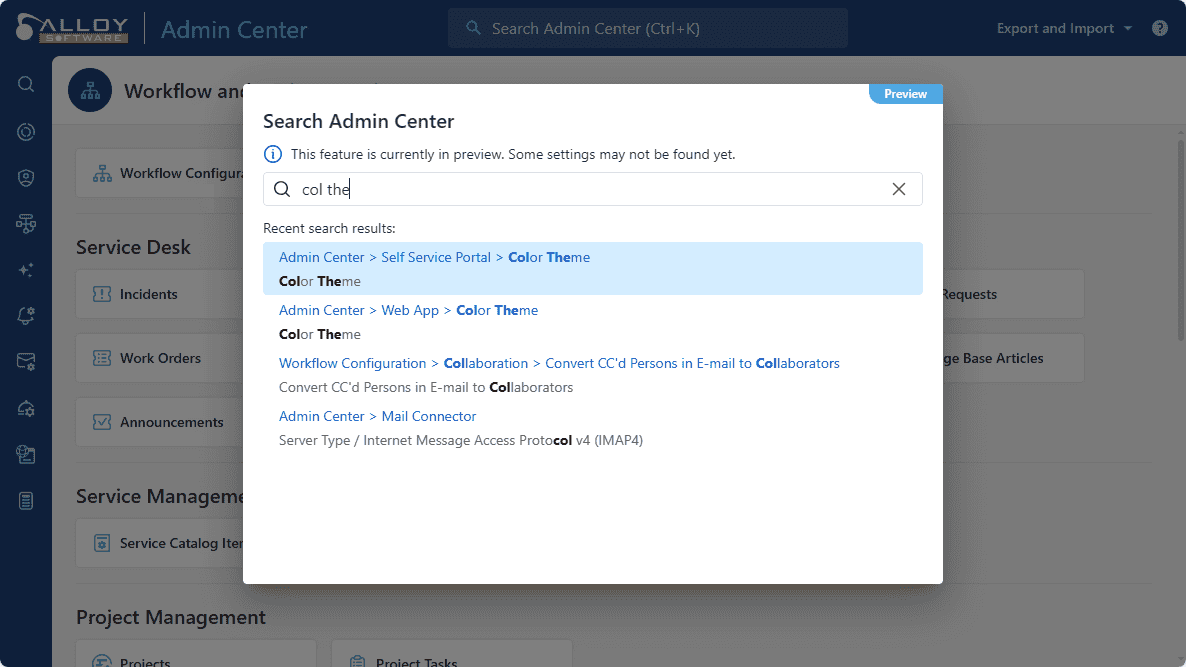
Task: Open Self Service Portal Color Theme result
Action: point(592,268)
